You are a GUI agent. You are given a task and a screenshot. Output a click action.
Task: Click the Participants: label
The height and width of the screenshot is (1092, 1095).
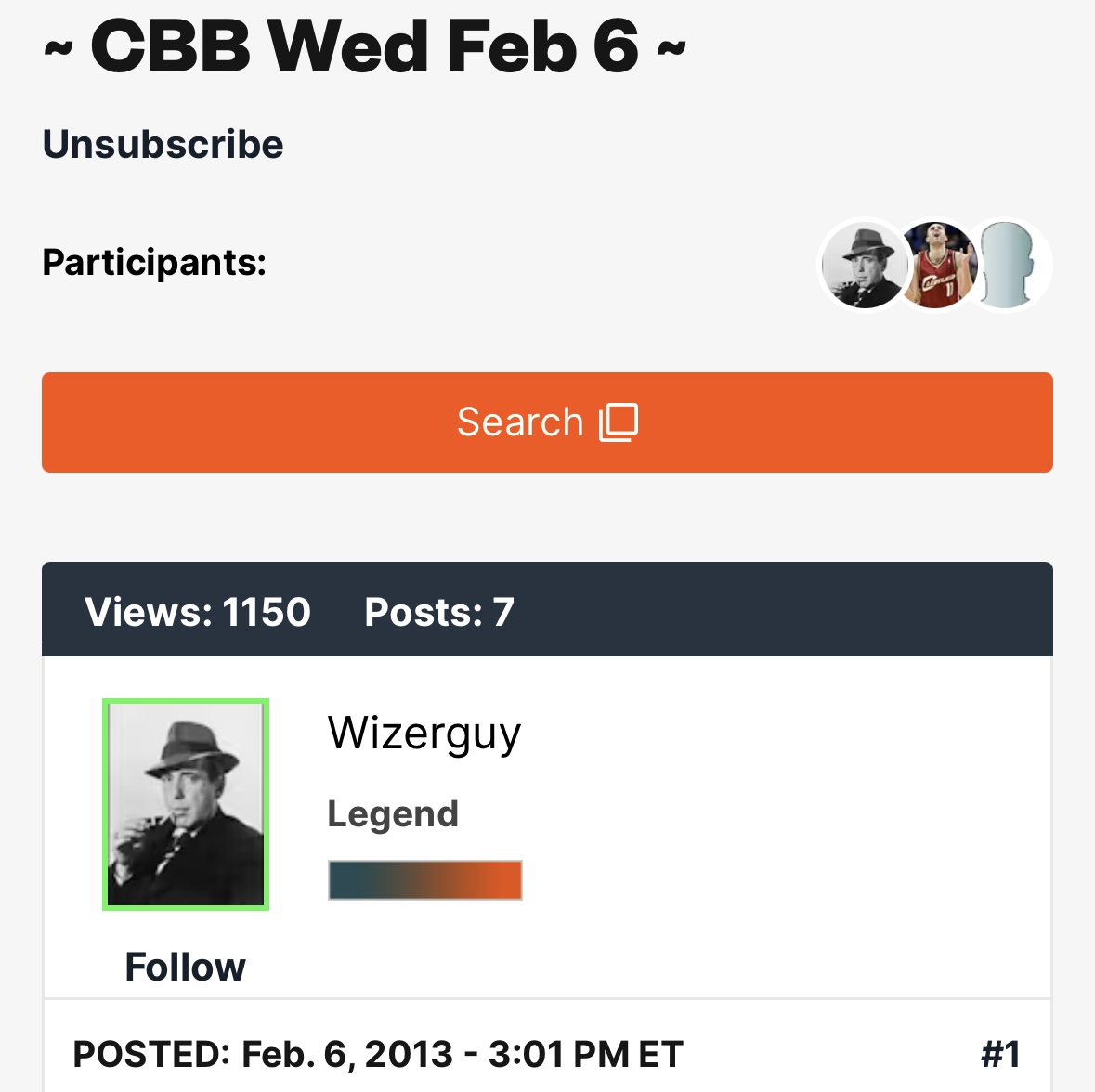point(154,263)
